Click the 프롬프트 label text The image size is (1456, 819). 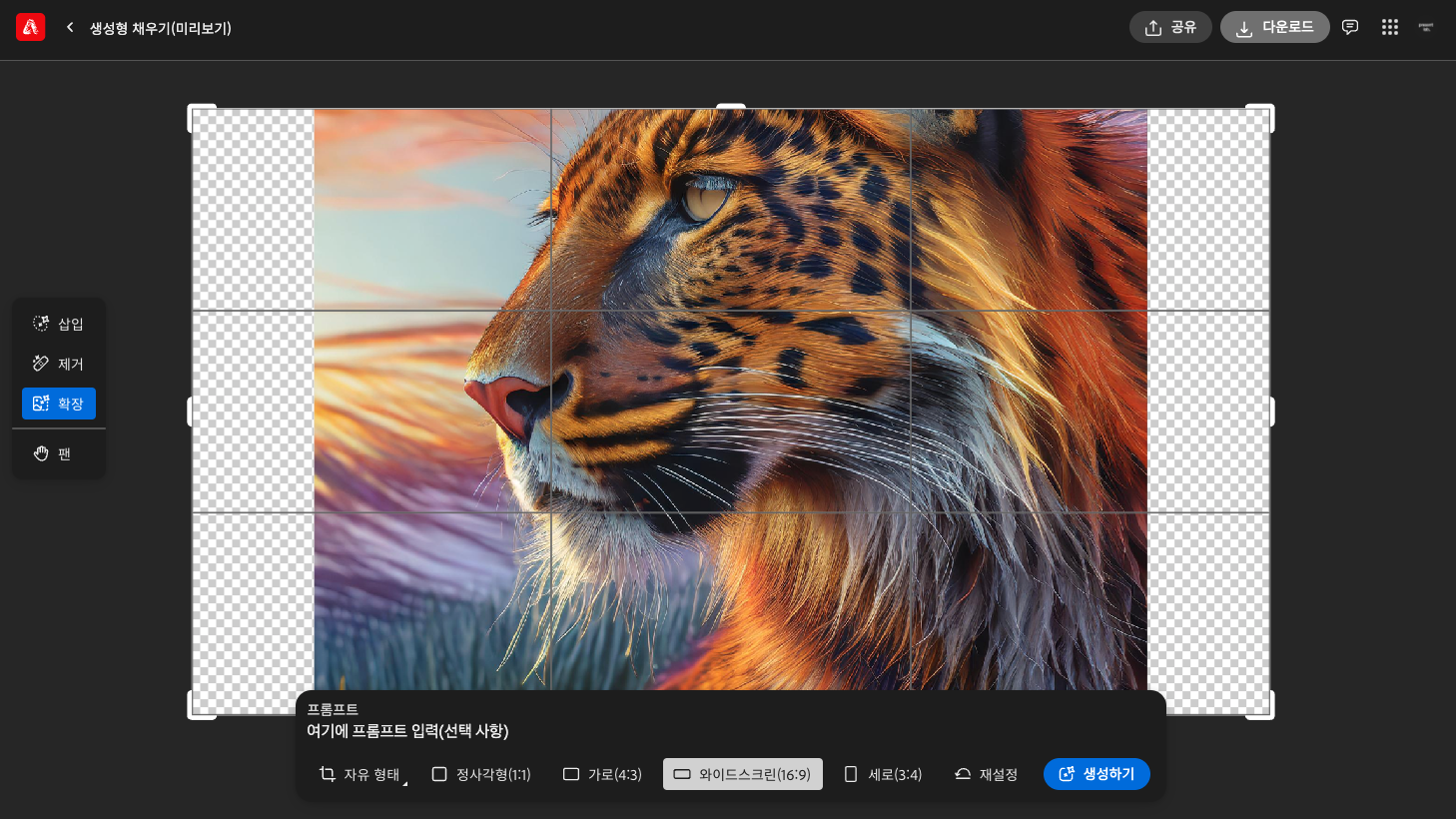tap(333, 709)
